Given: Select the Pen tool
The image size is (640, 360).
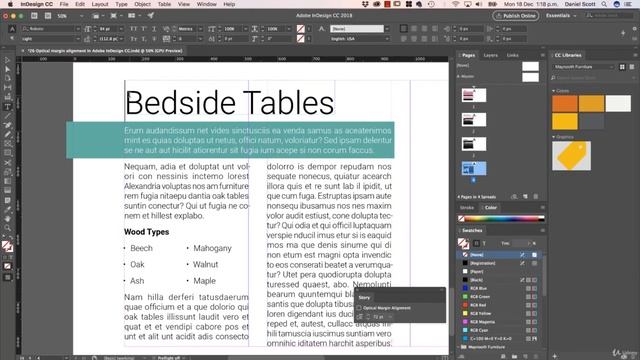Looking at the screenshot, I should click(7, 125).
